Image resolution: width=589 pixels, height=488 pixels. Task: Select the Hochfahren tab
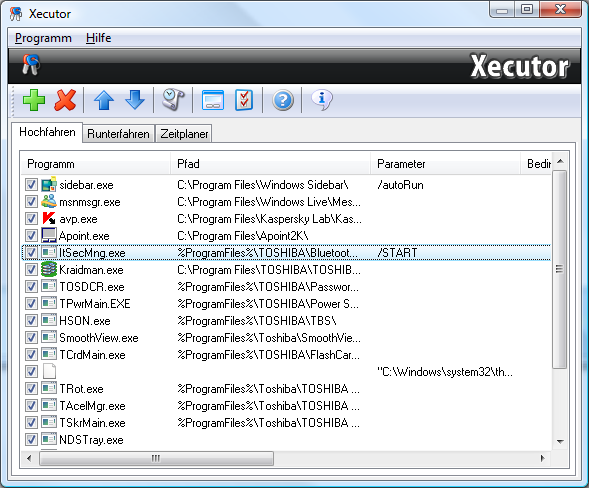coord(47,132)
